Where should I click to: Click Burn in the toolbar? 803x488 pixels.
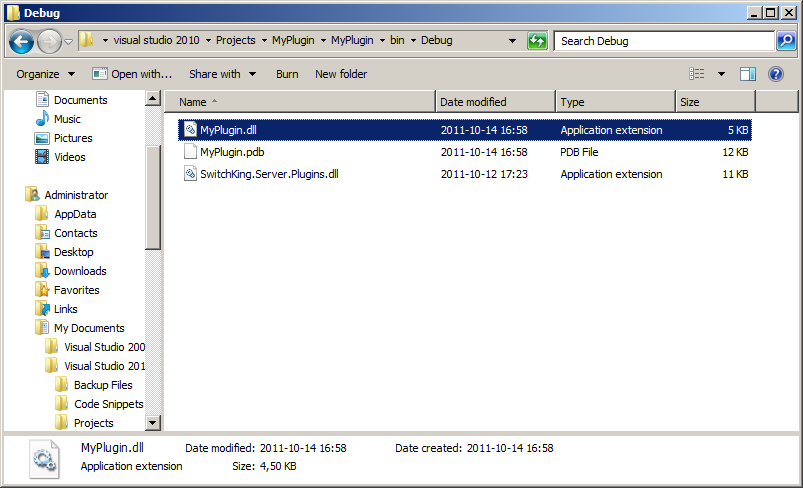tap(287, 74)
